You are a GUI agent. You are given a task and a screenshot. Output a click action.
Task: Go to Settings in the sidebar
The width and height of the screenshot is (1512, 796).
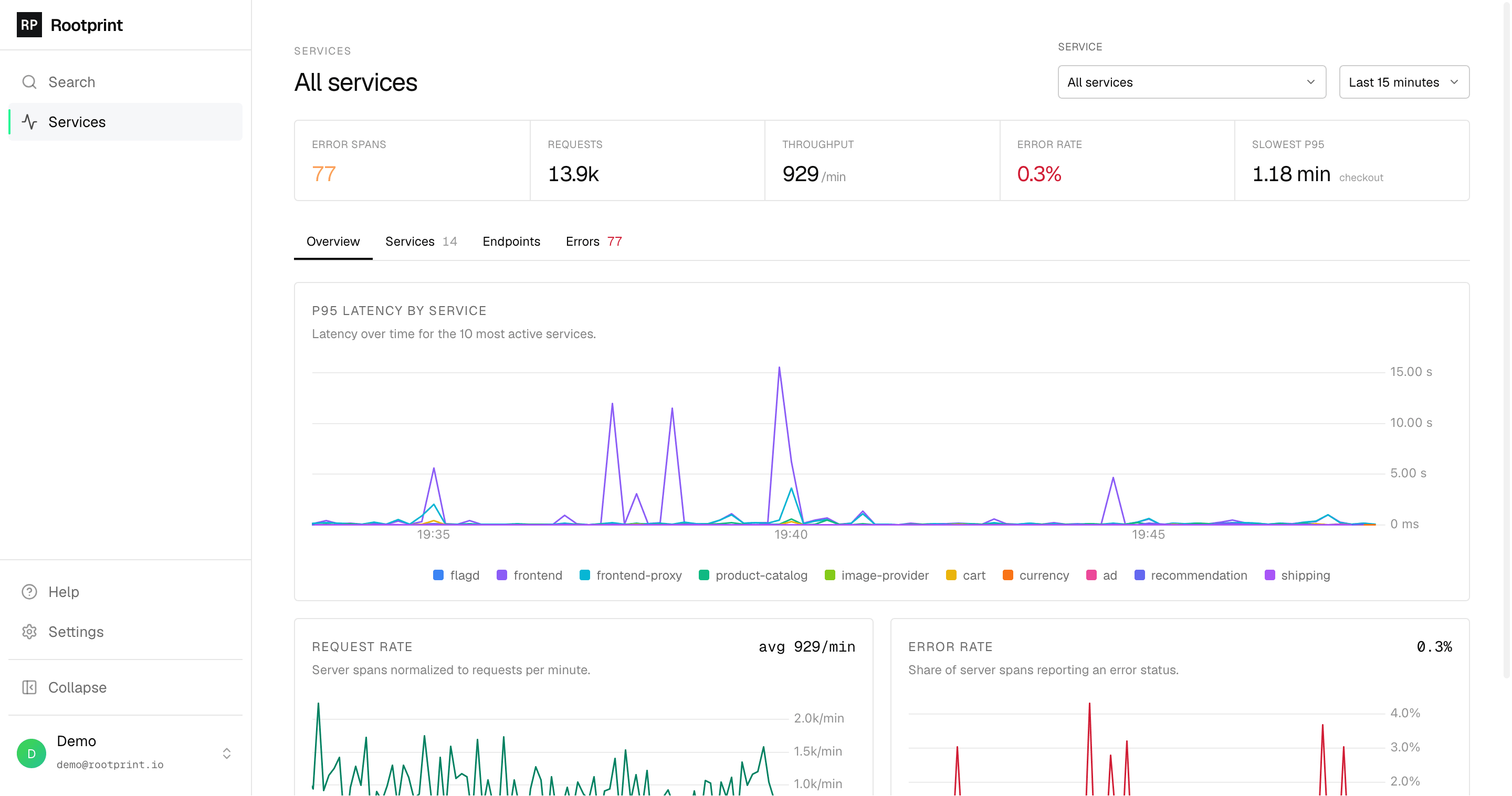tap(125, 632)
